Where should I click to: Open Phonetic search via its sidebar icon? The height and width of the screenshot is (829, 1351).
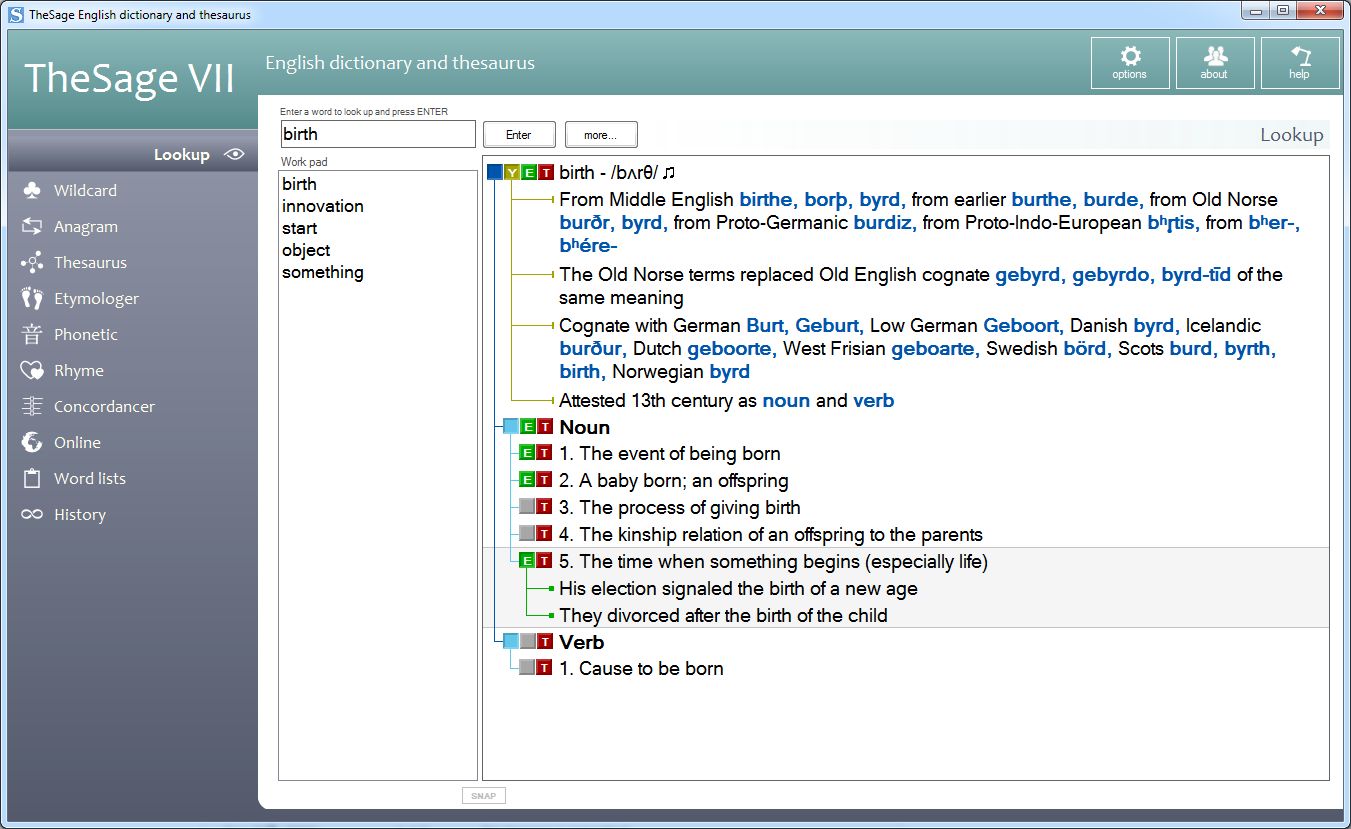32,334
